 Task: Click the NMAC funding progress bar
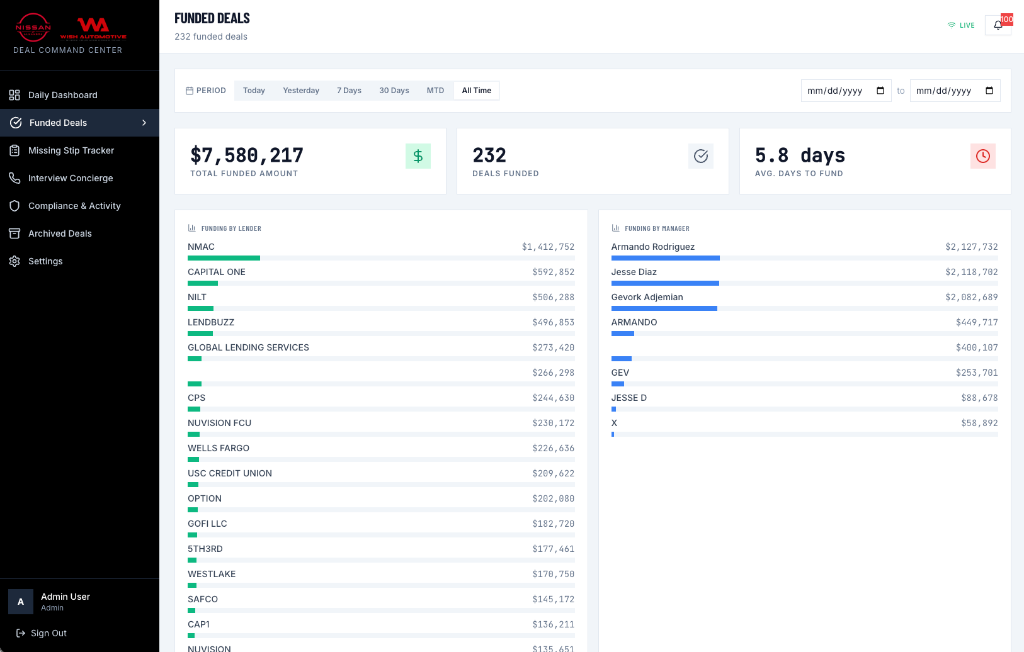tap(381, 258)
